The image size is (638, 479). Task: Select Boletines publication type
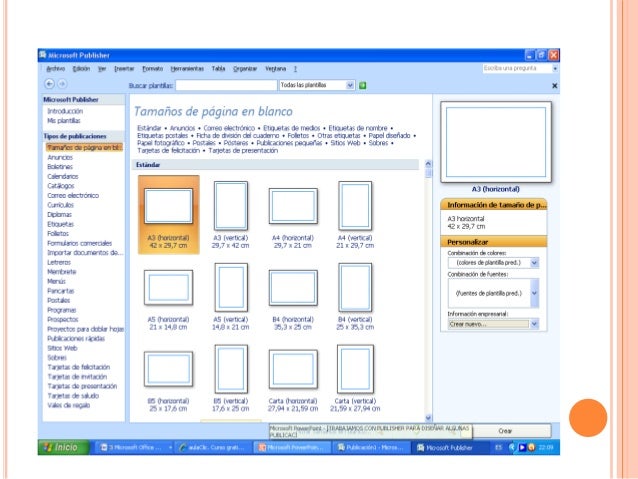(x=60, y=167)
